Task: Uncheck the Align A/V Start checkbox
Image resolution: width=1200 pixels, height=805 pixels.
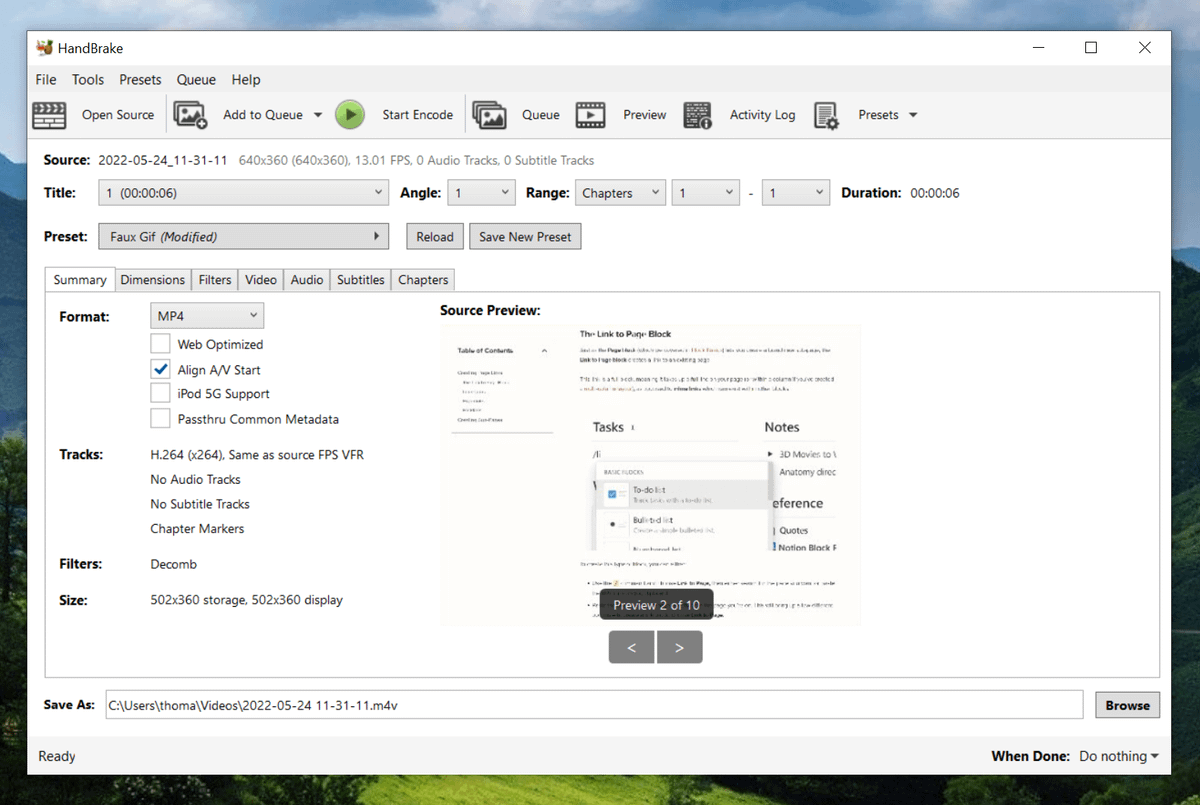Action: click(x=160, y=369)
